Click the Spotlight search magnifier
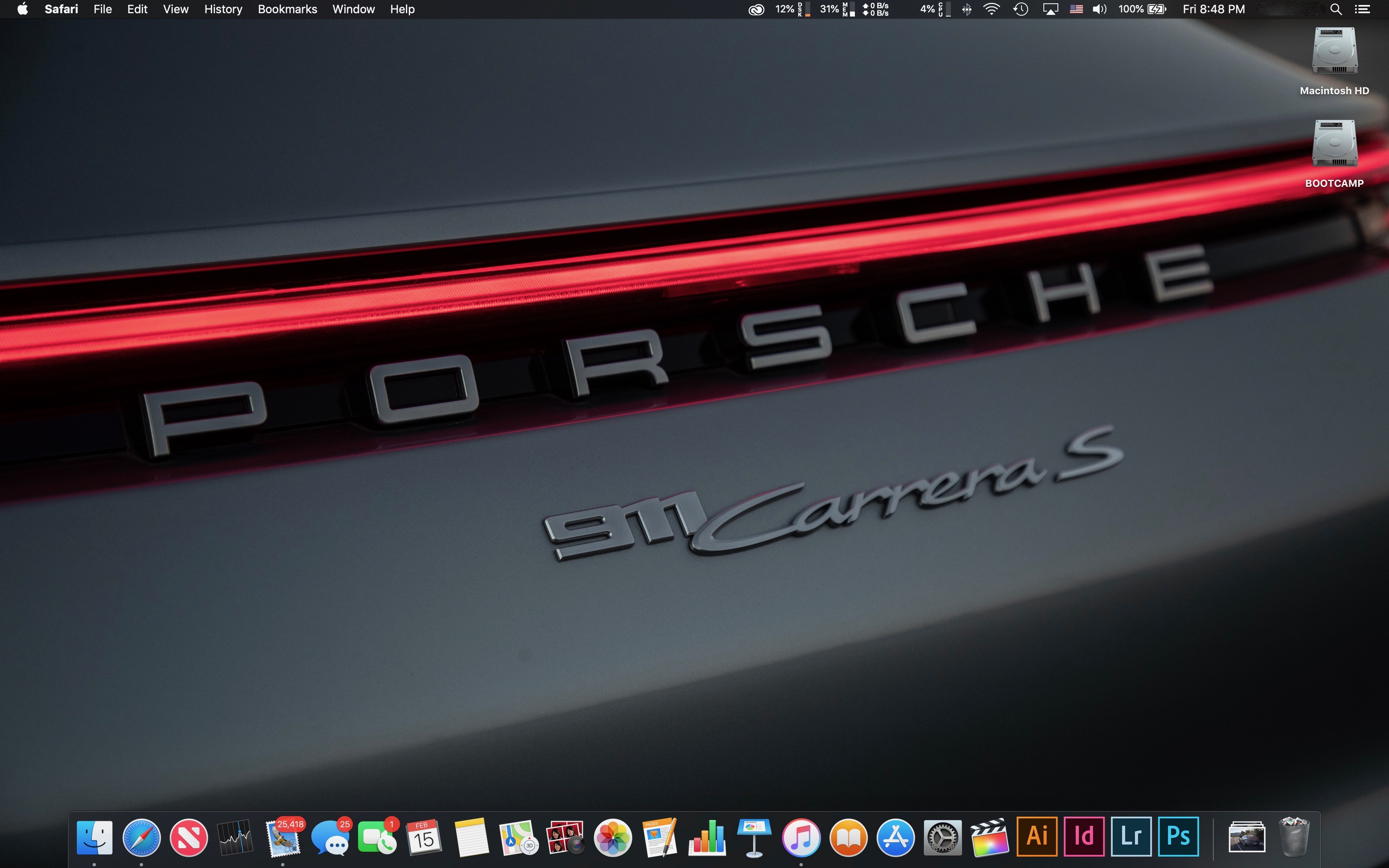This screenshot has width=1389, height=868. pyautogui.click(x=1336, y=9)
